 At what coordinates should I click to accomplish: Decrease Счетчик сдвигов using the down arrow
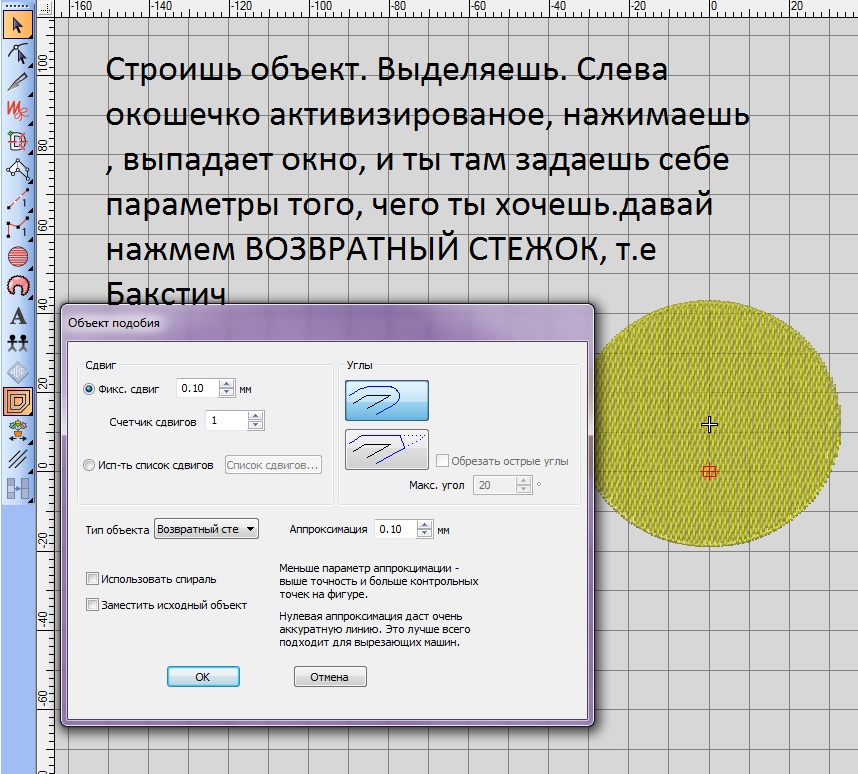256,426
